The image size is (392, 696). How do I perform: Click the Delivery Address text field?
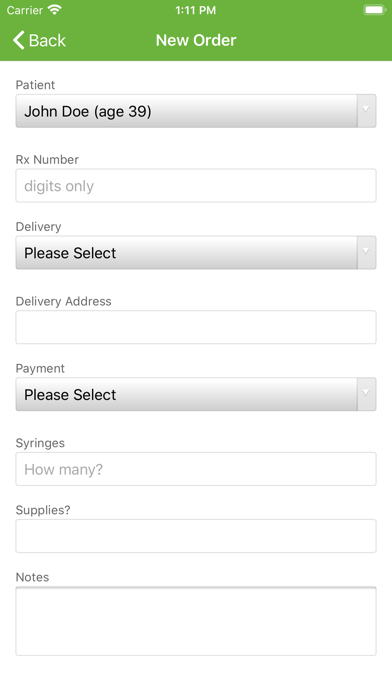[196, 327]
